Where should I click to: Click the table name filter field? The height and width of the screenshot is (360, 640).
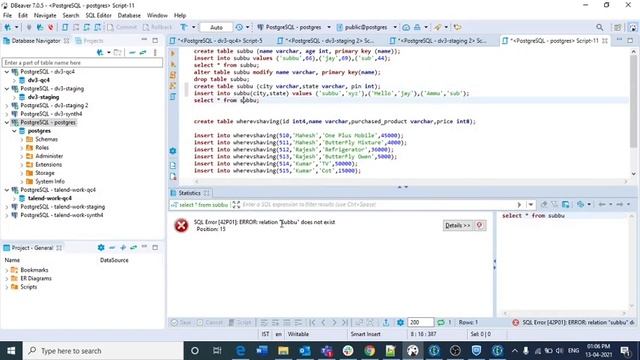82,63
